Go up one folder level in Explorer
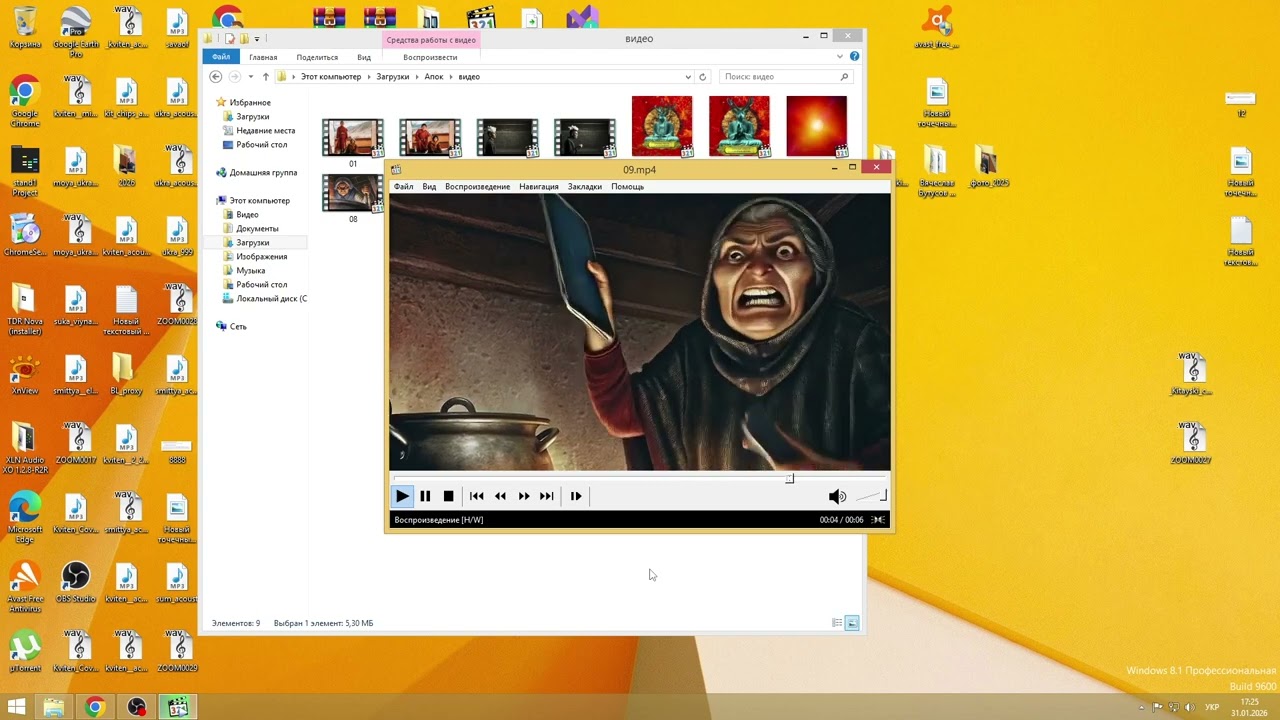This screenshot has width=1280, height=720. 265,77
